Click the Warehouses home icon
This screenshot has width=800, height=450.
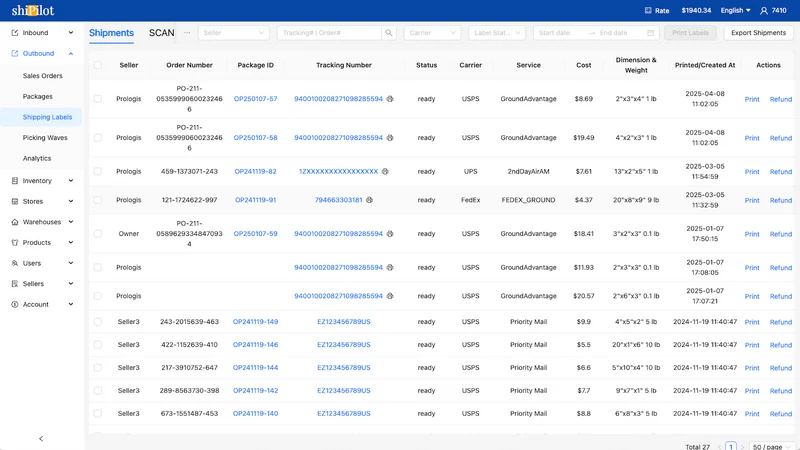pyautogui.click(x=14, y=222)
